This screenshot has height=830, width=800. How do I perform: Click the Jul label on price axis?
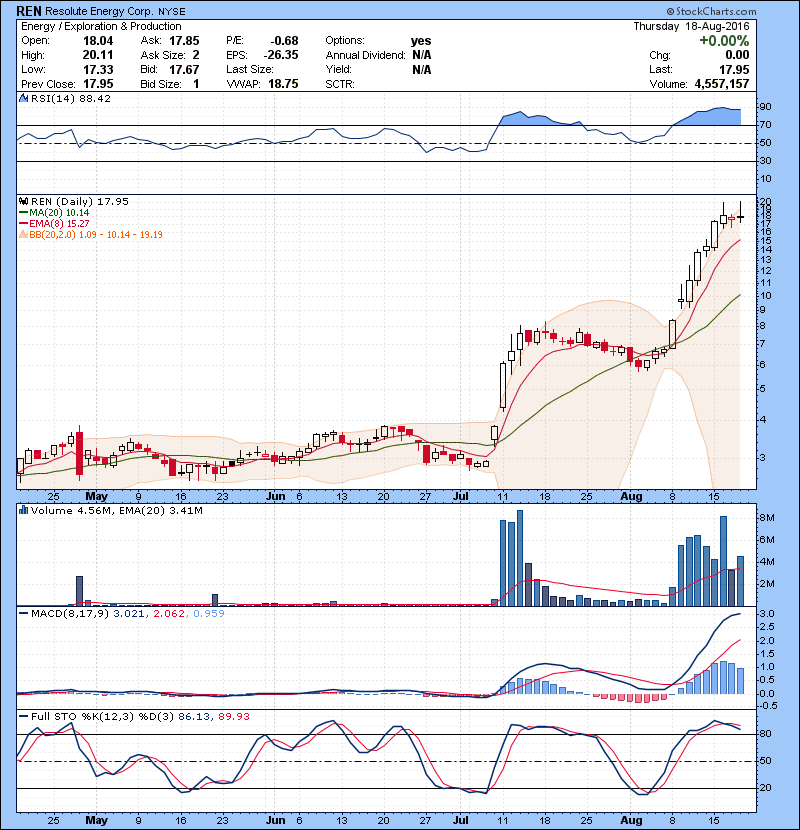pyautogui.click(x=461, y=497)
